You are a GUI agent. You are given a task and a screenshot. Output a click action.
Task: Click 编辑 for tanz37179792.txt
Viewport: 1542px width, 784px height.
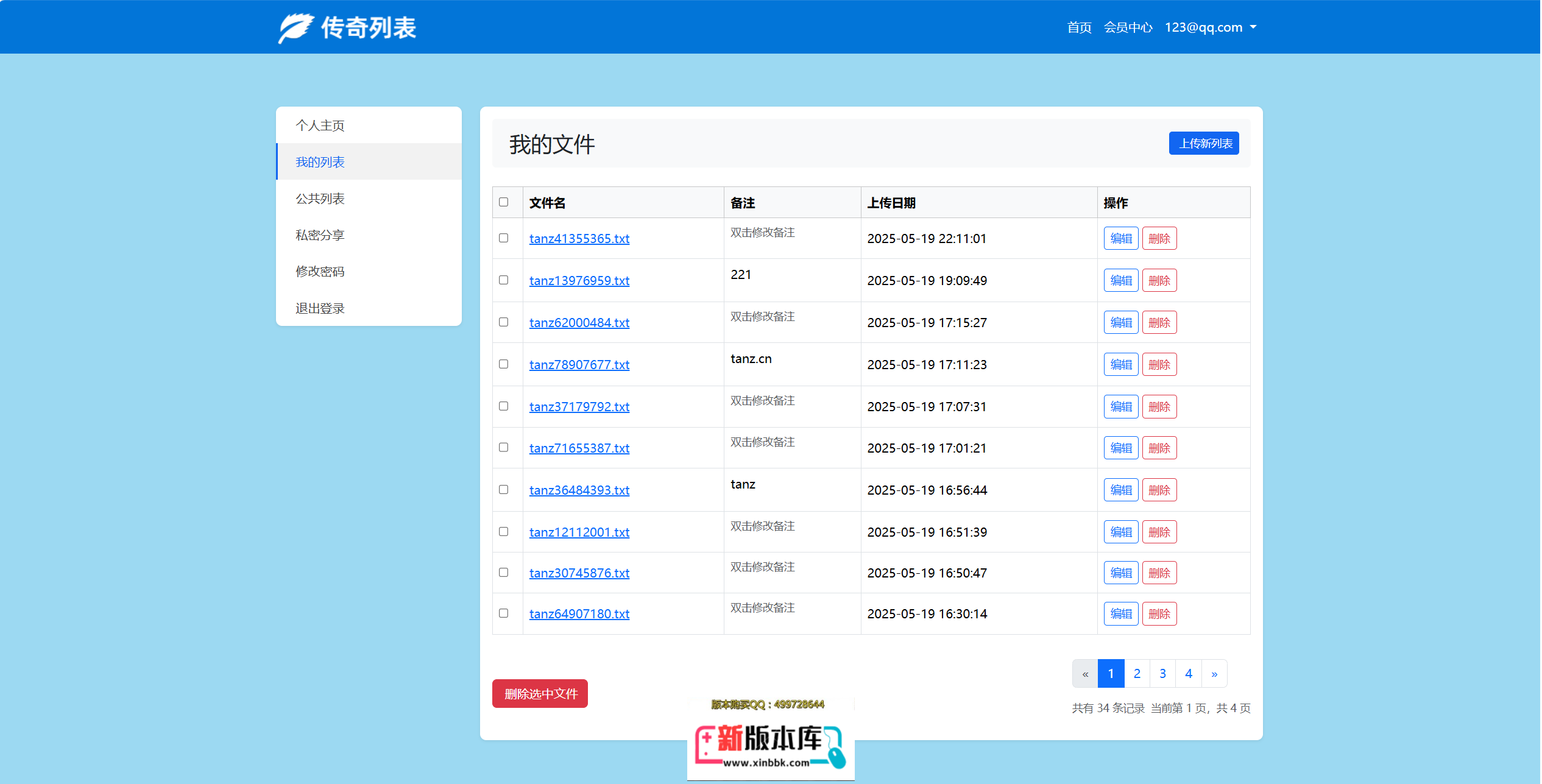1121,407
